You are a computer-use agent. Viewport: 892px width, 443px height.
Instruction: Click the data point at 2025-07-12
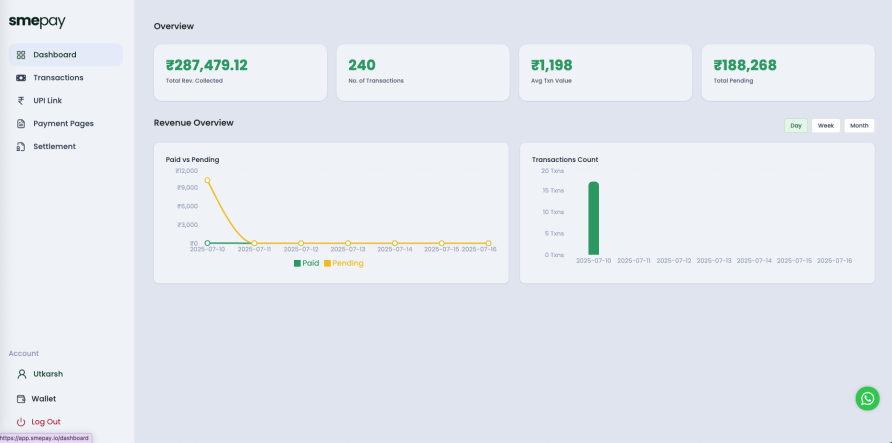pos(301,243)
